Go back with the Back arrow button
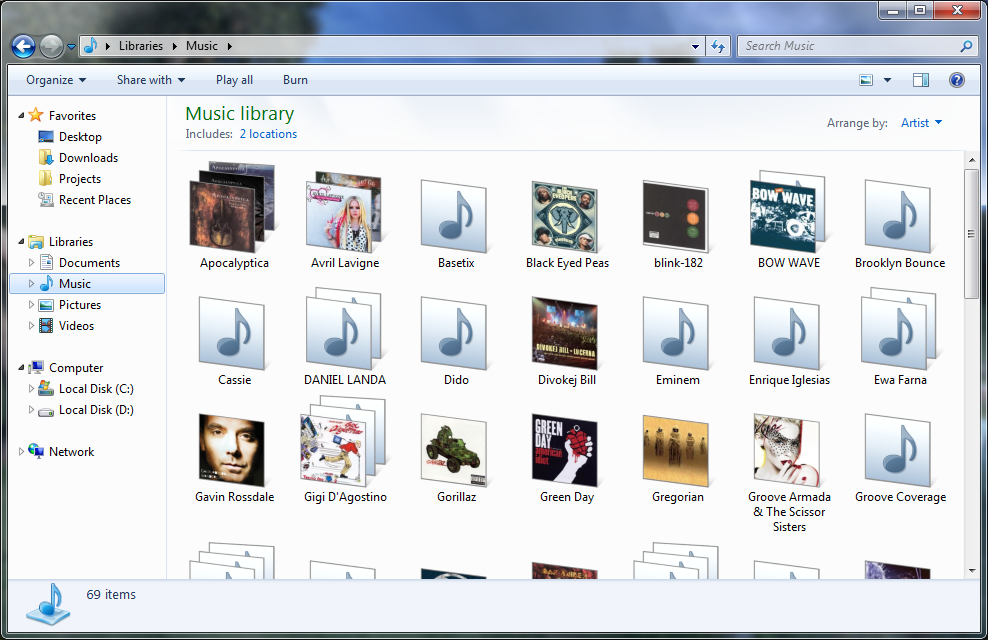The height and width of the screenshot is (640, 988). [23, 46]
